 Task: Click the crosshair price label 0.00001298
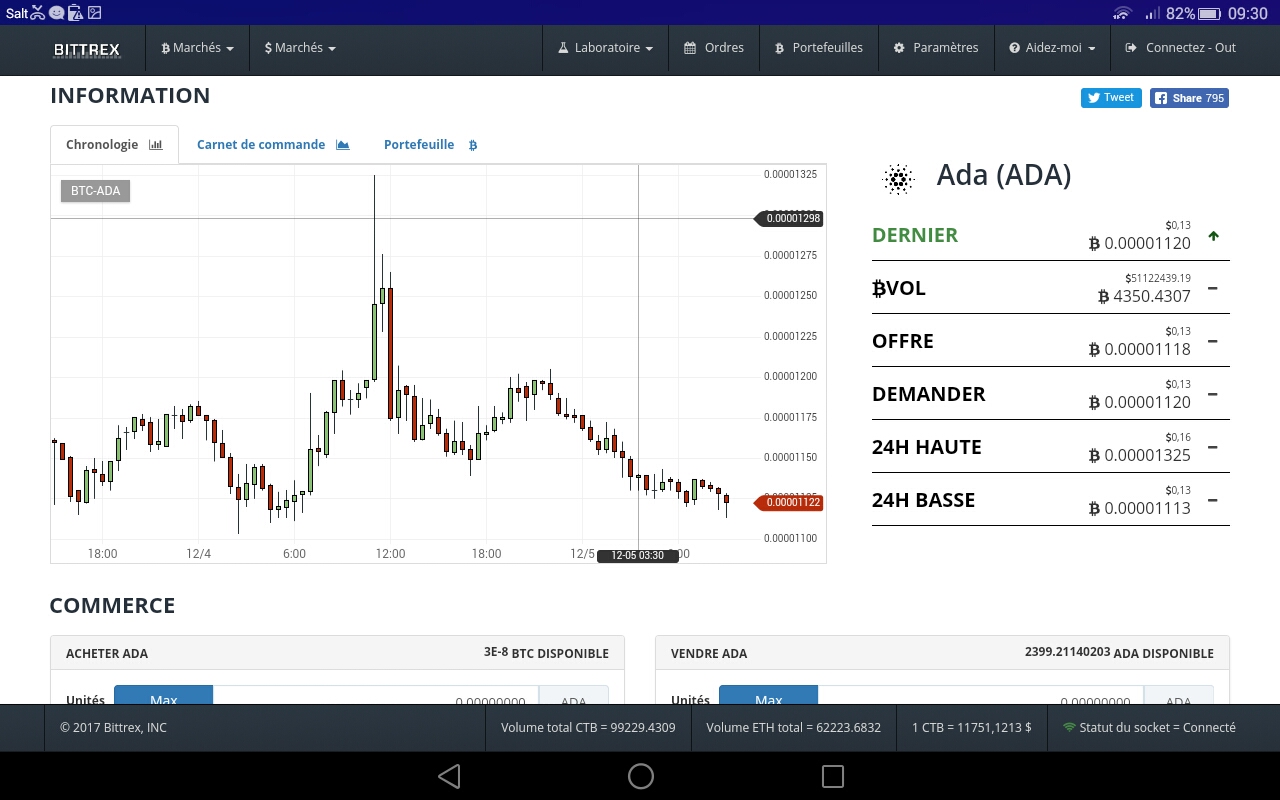(789, 218)
